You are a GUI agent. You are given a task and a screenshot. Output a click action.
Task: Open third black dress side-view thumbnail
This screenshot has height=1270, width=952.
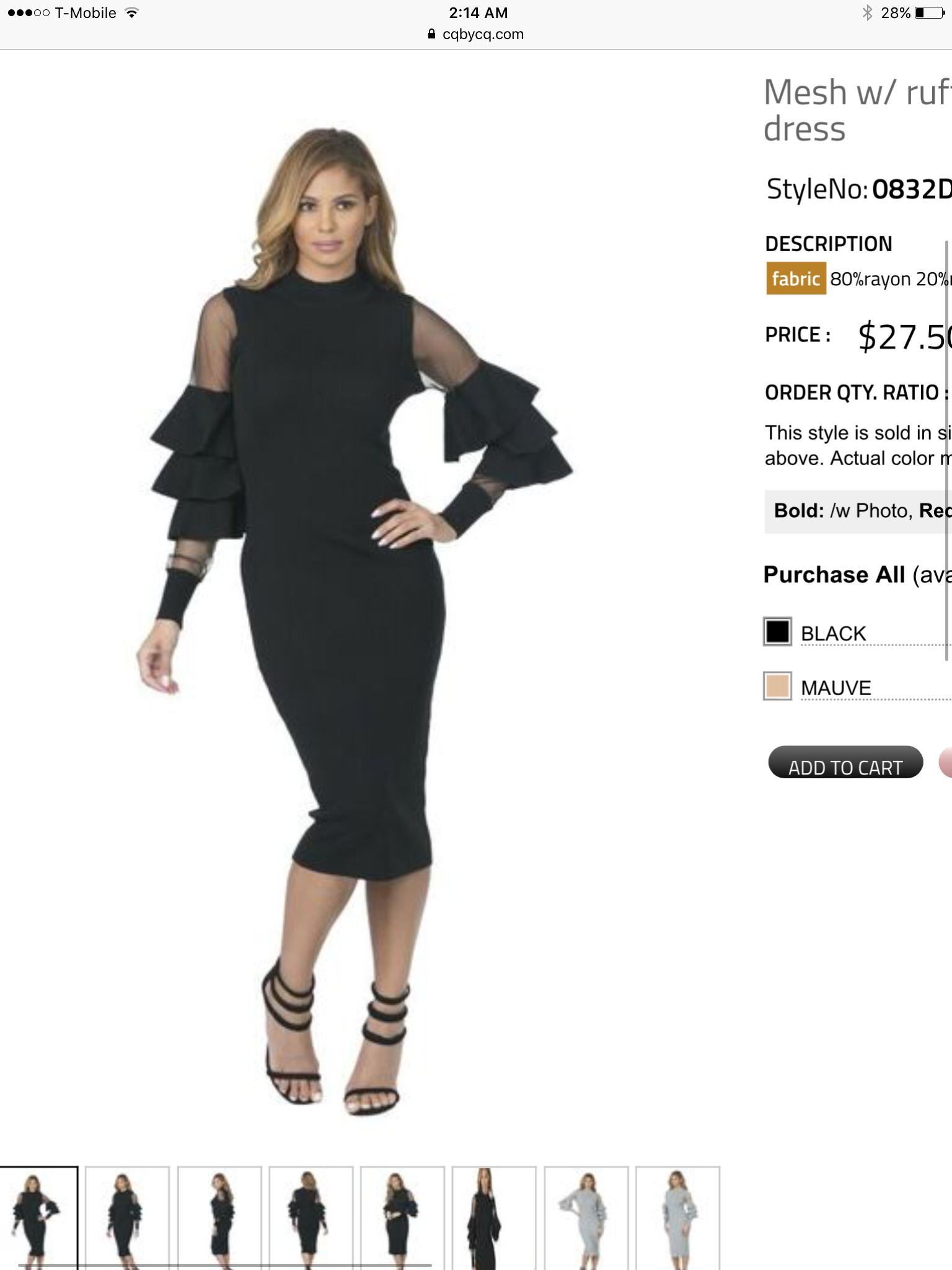pos(219,1218)
